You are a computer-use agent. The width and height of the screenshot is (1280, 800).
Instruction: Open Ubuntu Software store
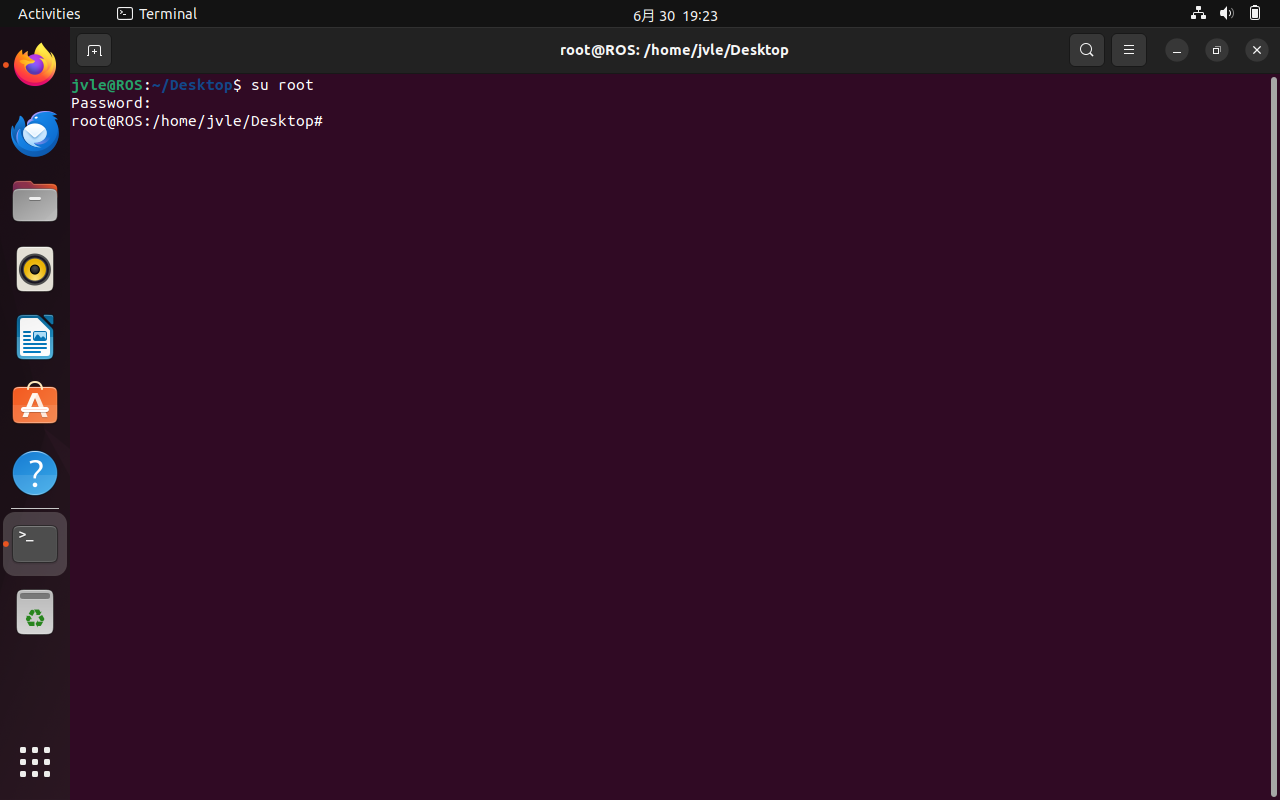[x=35, y=405]
